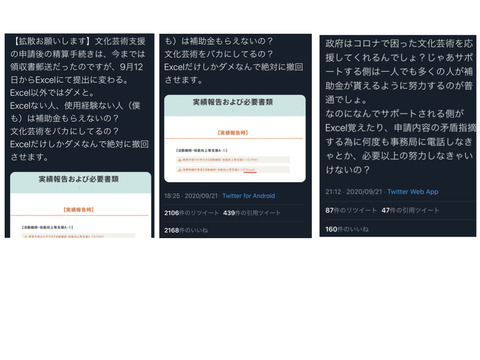Click the 18:25 · 2020/09/21 timestamp

(191, 196)
